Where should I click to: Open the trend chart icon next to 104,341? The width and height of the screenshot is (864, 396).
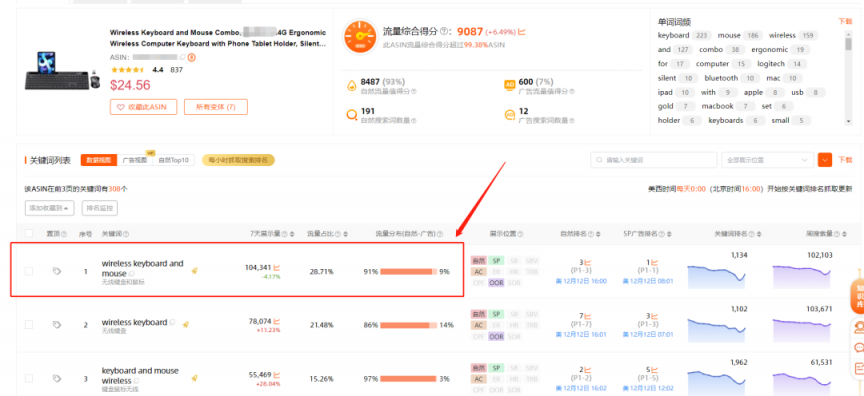coord(277,267)
